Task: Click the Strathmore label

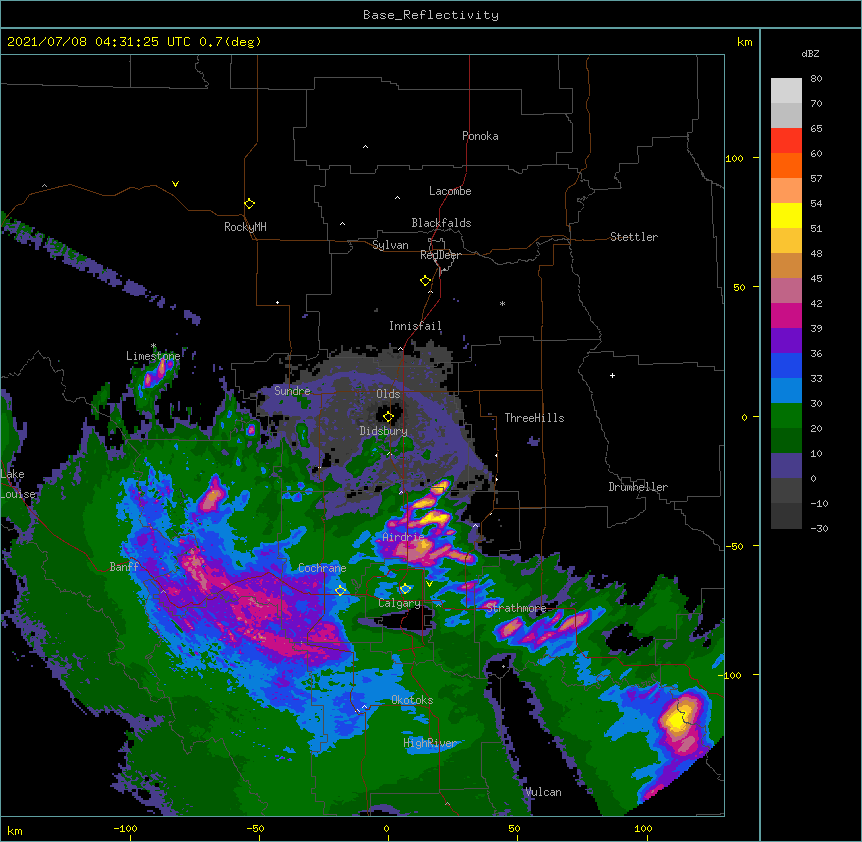Action: [x=516, y=608]
